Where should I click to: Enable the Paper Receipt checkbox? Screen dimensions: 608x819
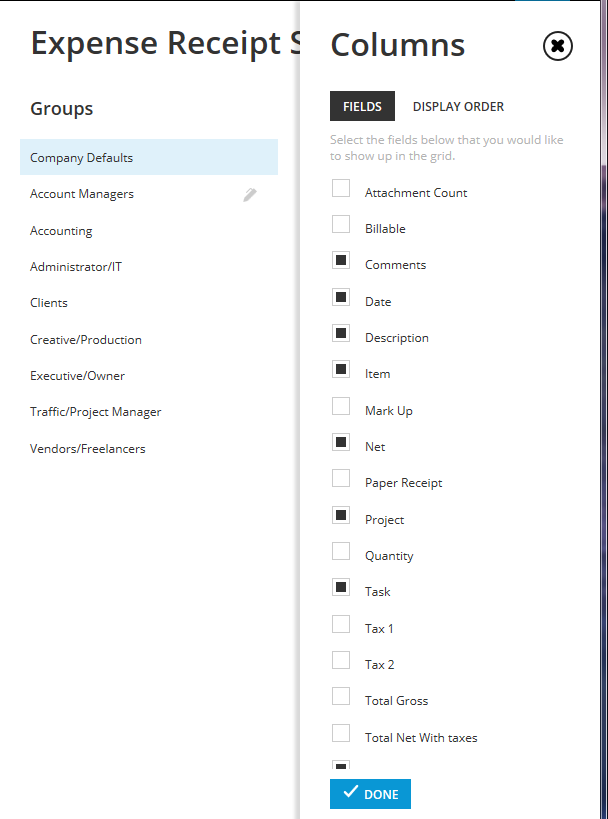341,478
